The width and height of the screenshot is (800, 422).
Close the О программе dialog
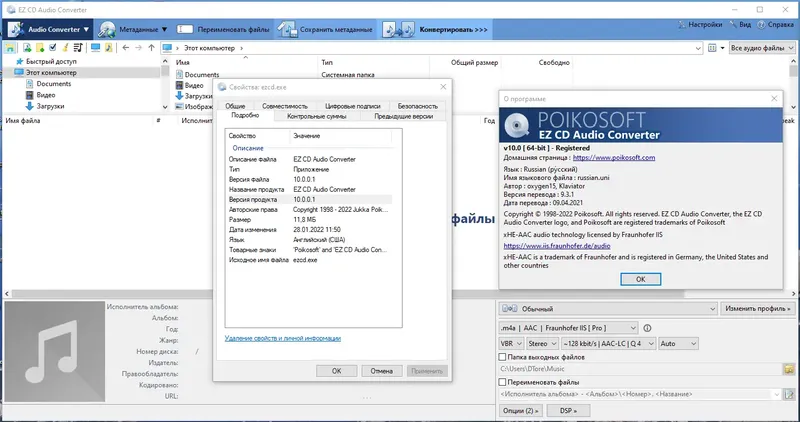pyautogui.click(x=774, y=98)
